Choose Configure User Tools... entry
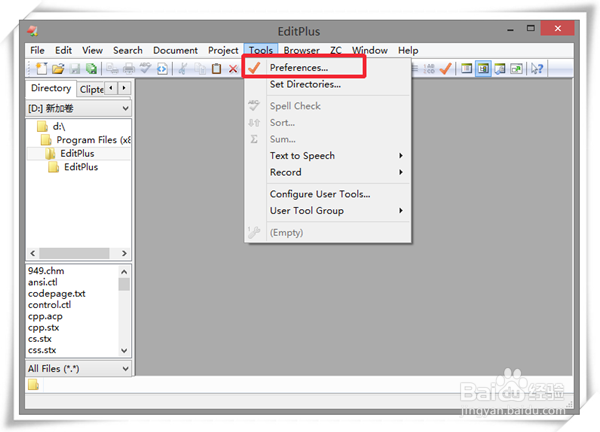Screen dimensions: 600x432 (328, 194)
